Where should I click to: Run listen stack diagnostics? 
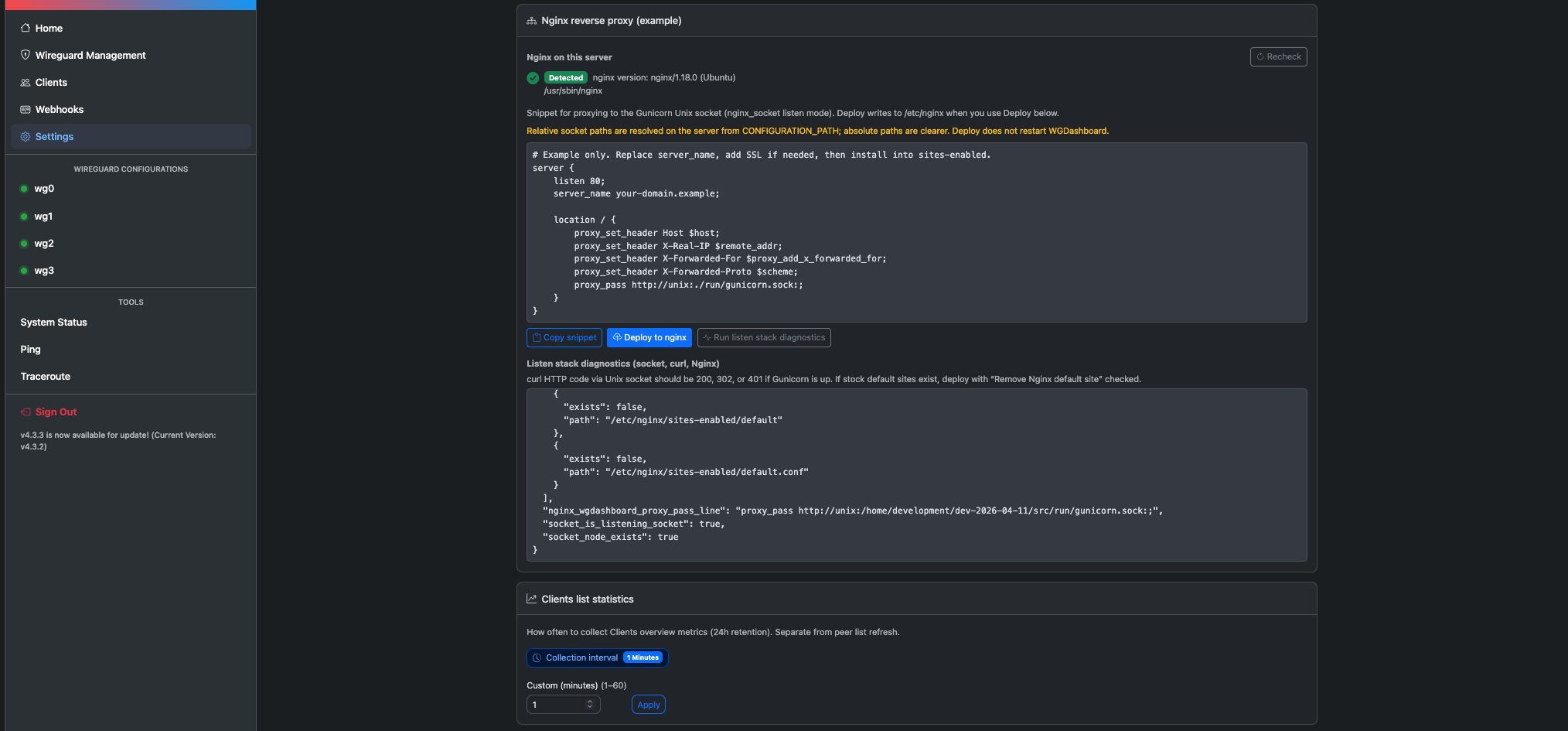764,337
